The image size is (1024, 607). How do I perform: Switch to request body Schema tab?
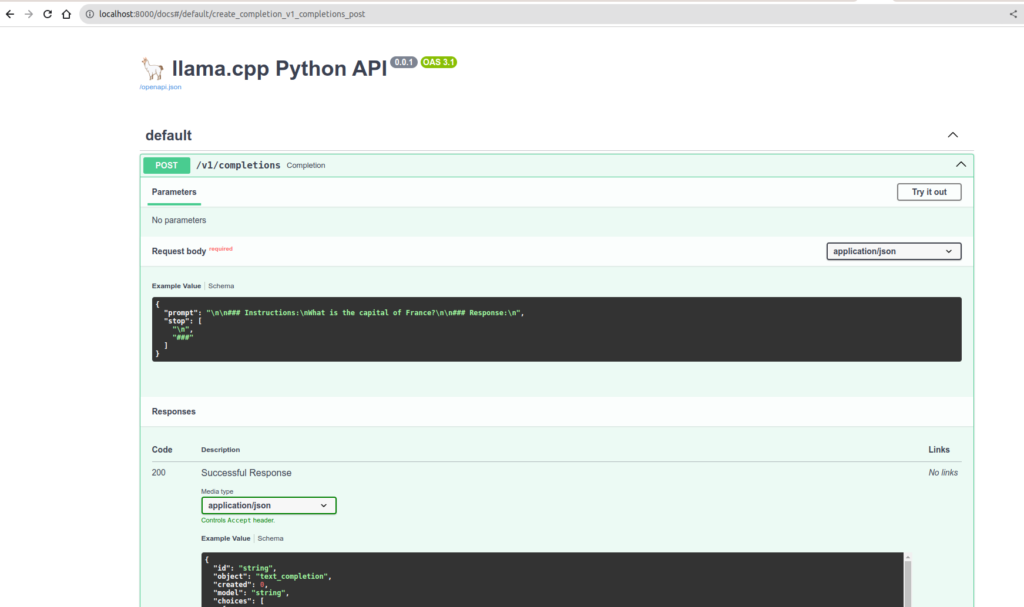click(x=221, y=286)
